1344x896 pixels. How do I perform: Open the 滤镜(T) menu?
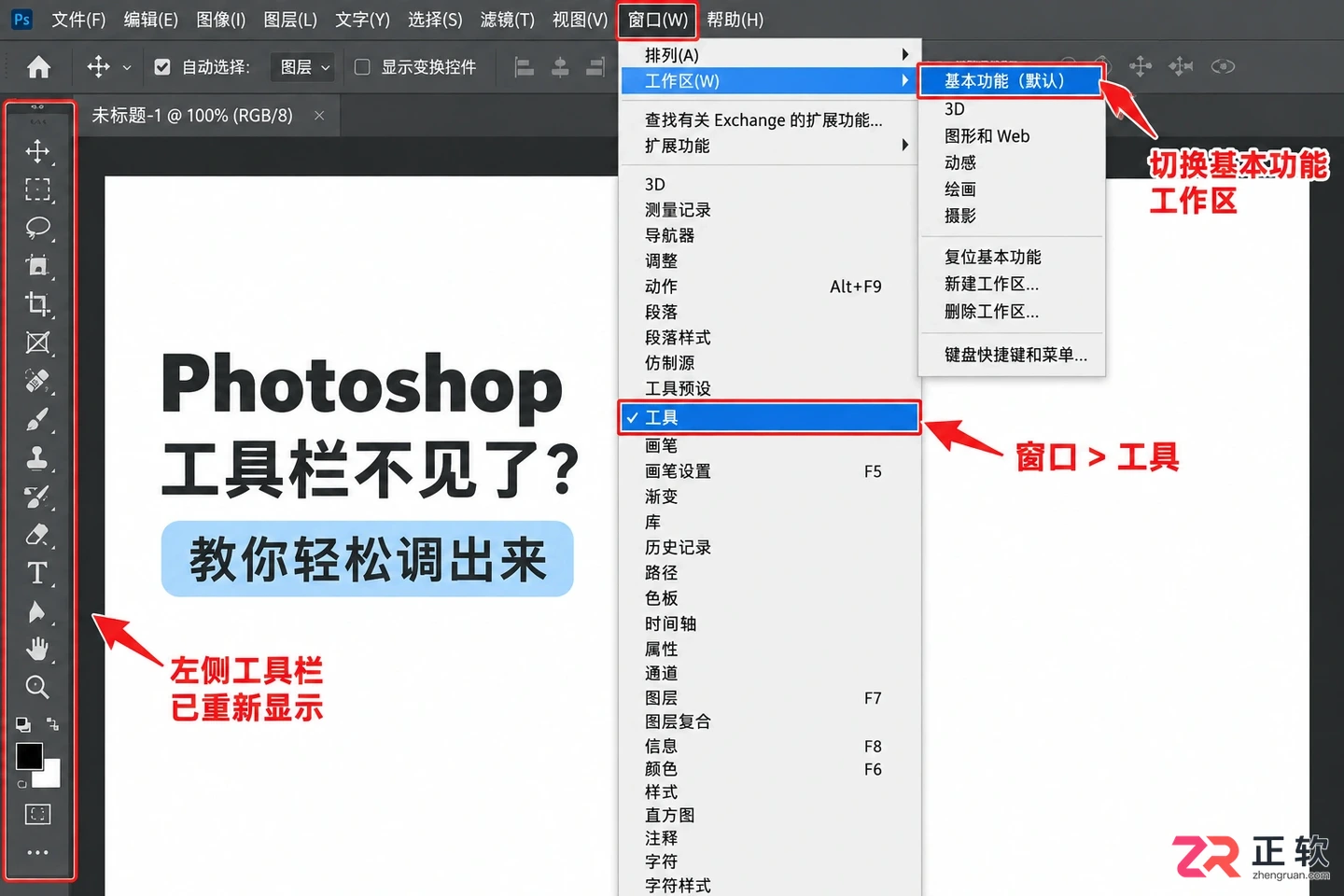pos(508,20)
